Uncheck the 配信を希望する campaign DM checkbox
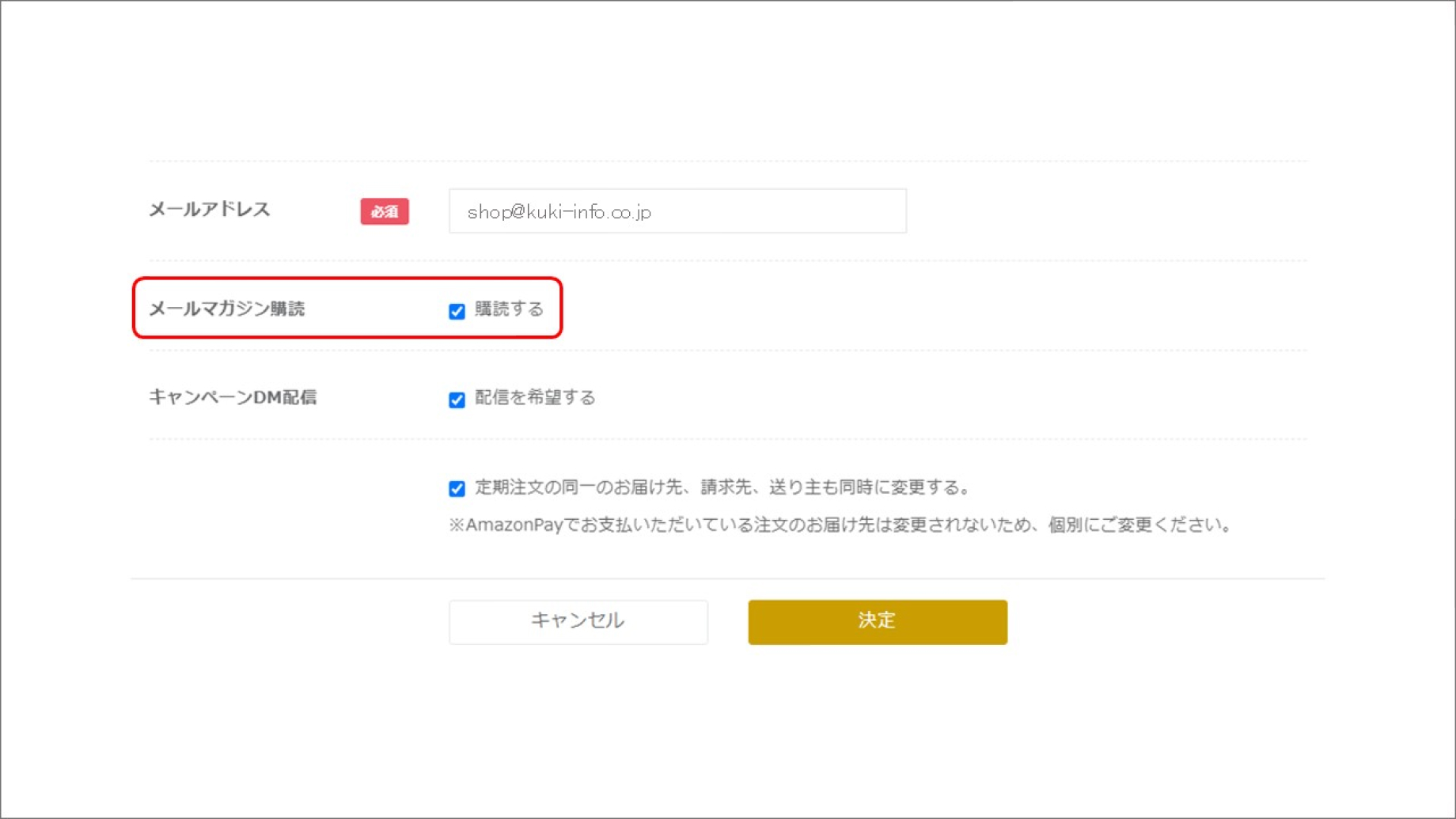 (x=457, y=400)
